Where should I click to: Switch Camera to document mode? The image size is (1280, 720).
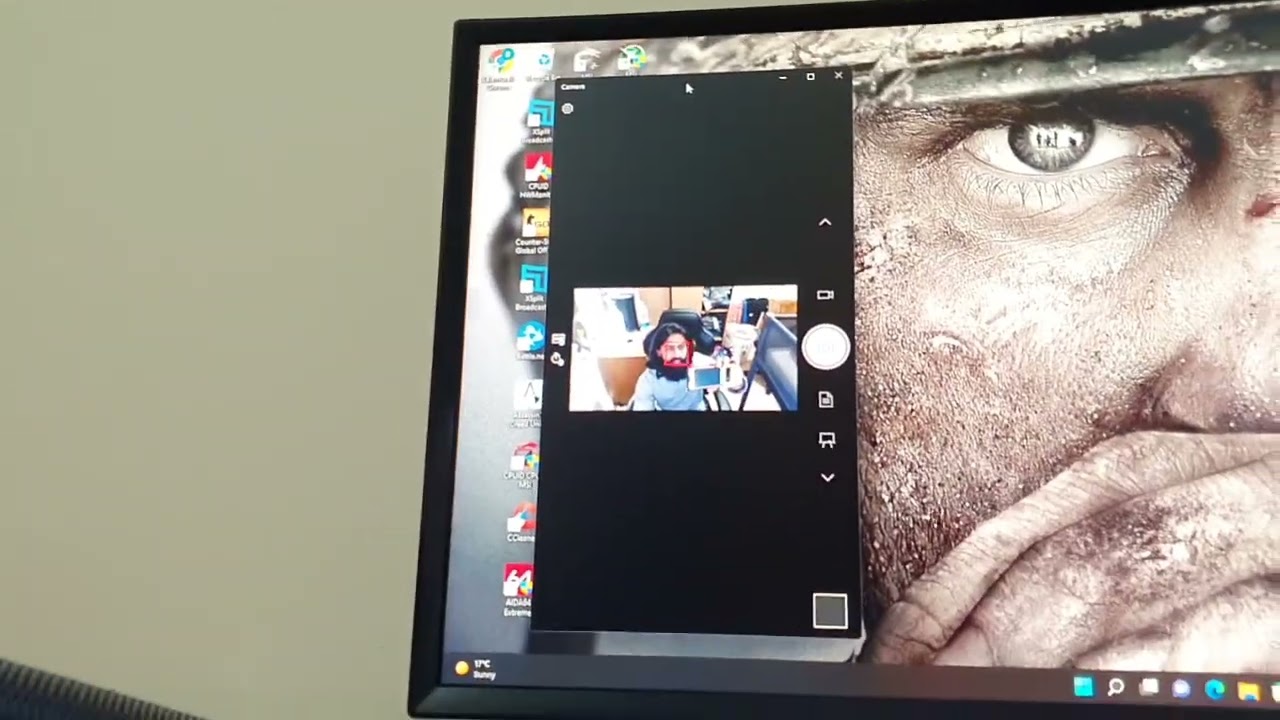pos(826,400)
